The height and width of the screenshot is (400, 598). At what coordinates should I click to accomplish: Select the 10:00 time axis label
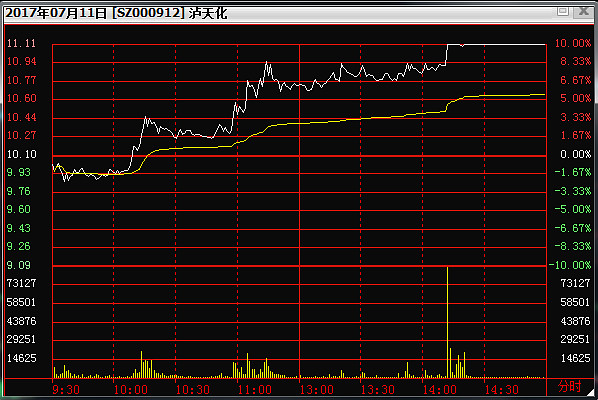(x=130, y=390)
